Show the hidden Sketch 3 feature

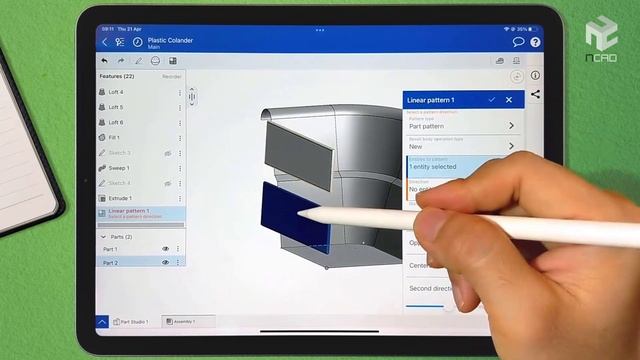168,153
